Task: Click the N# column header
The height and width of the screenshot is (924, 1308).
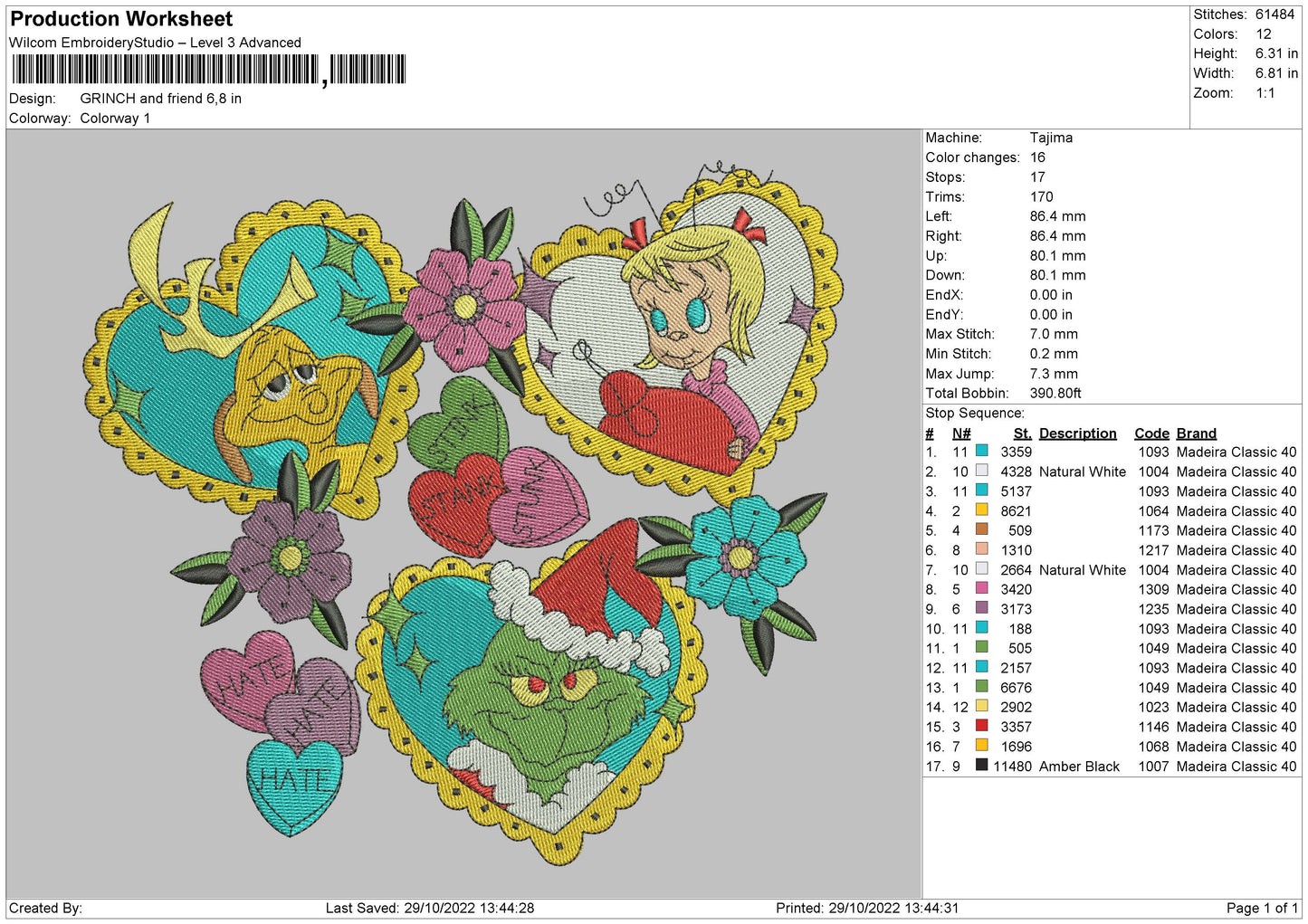Action: pyautogui.click(x=961, y=433)
